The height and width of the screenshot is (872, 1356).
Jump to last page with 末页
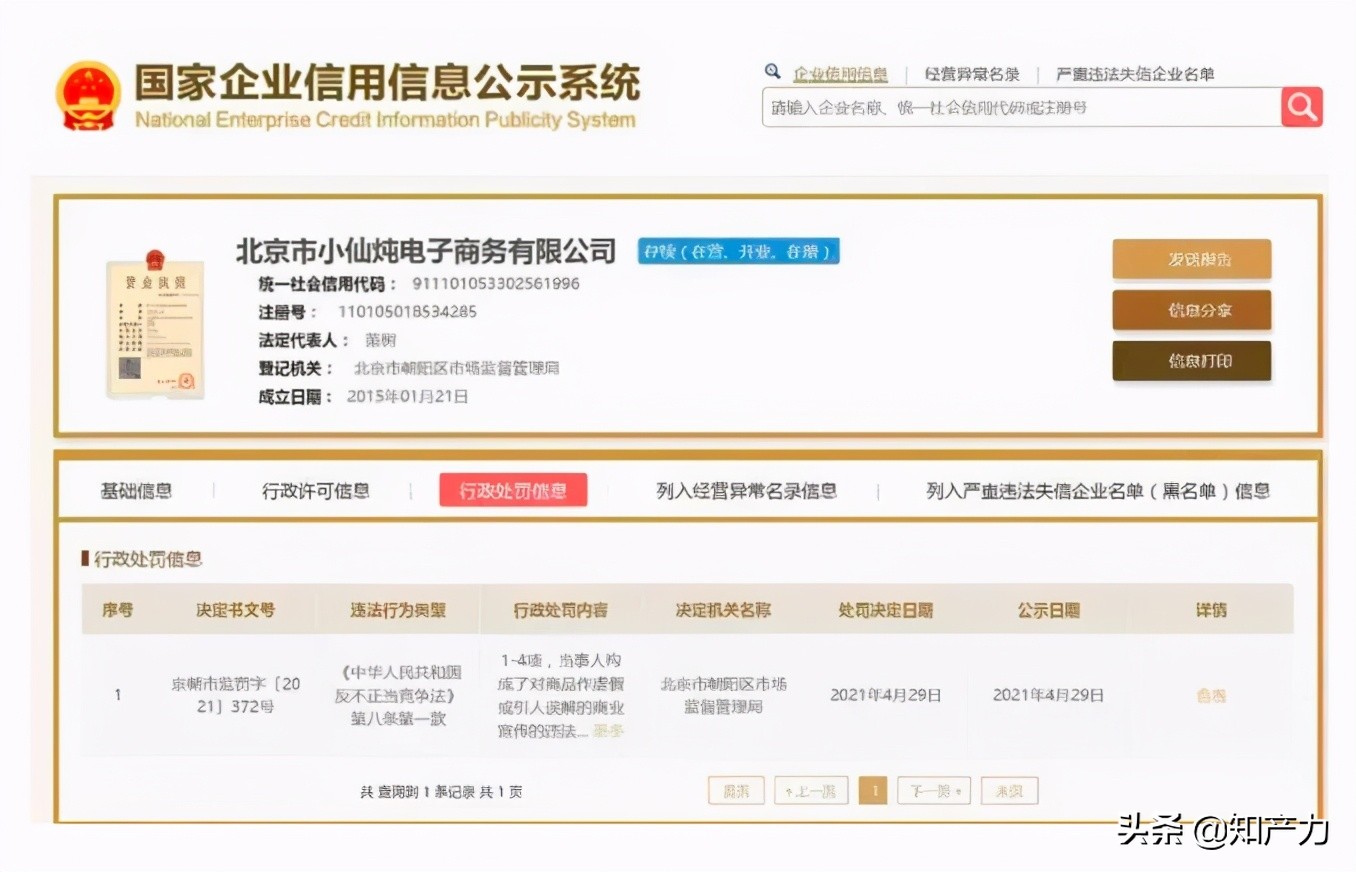1009,791
